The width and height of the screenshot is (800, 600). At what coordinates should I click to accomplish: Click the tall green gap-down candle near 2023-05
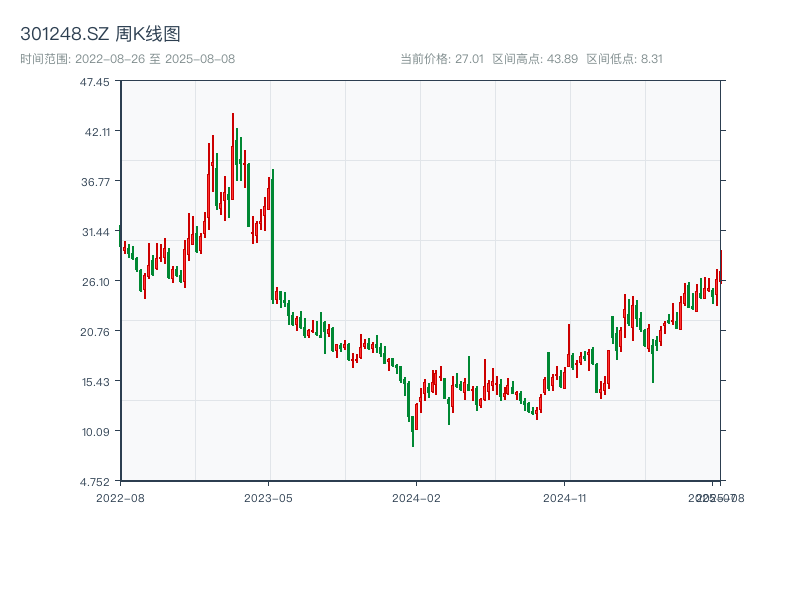tap(272, 235)
